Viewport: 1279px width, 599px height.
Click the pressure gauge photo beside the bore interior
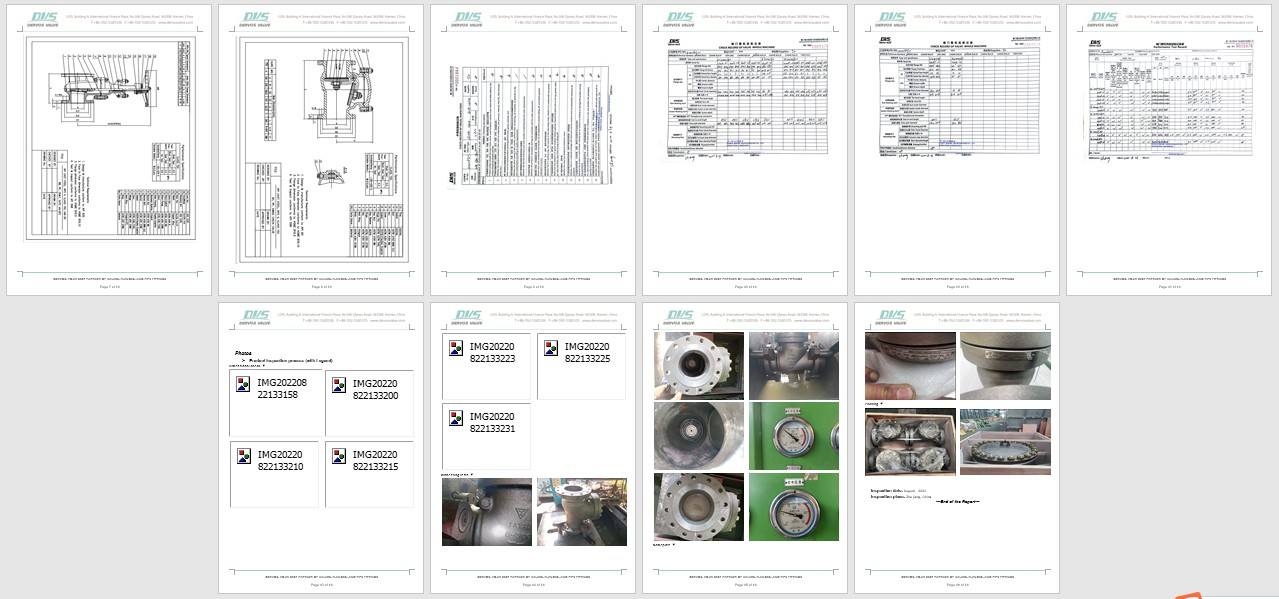click(794, 436)
